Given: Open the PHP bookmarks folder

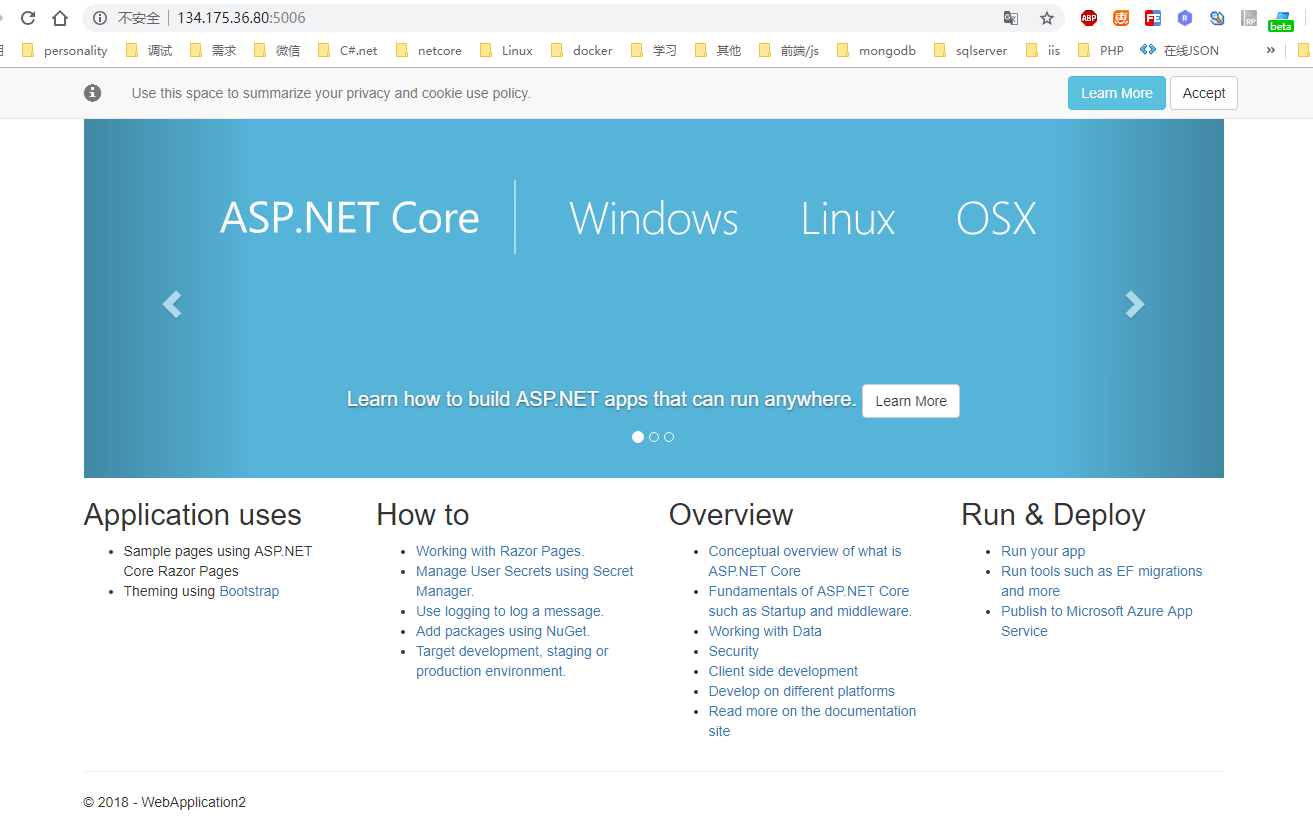Looking at the screenshot, I should point(1101,50).
